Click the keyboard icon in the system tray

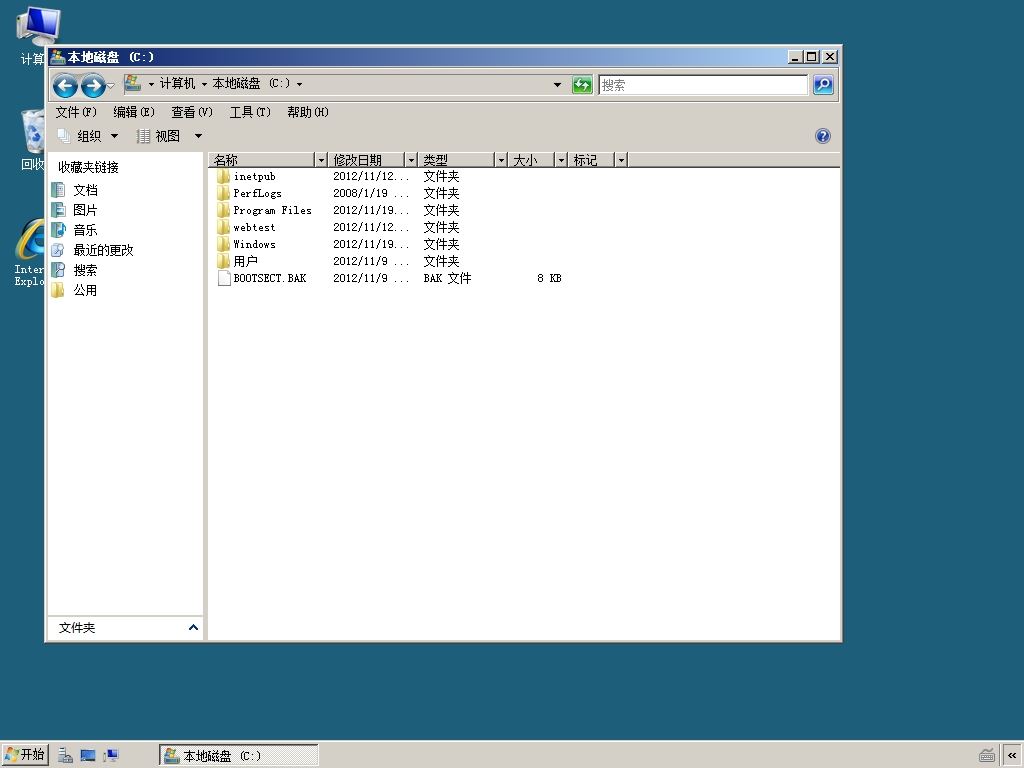(987, 756)
